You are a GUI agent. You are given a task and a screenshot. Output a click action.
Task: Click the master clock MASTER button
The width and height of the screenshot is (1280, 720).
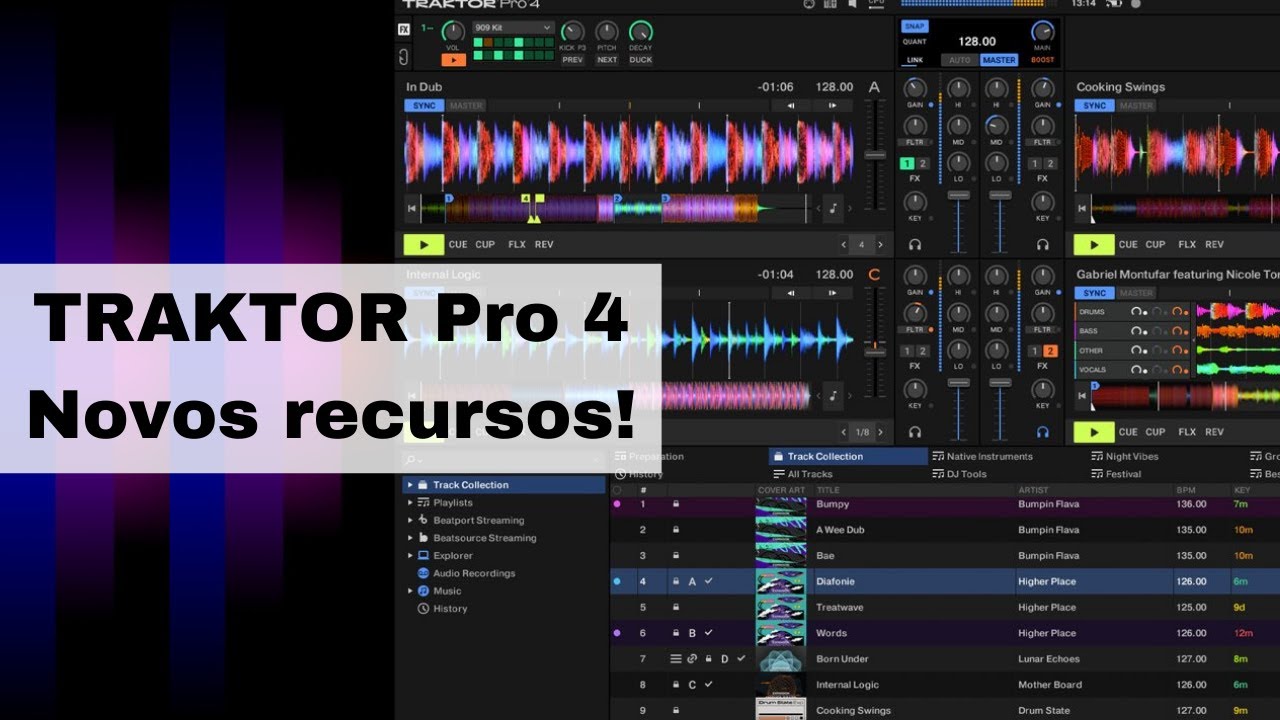click(998, 60)
